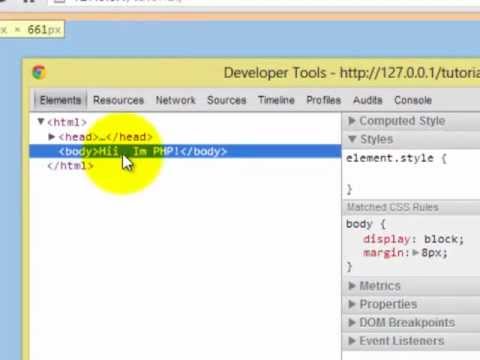Select the <html> opening tag row
Viewport: 480px width, 360px height.
(185, 122)
